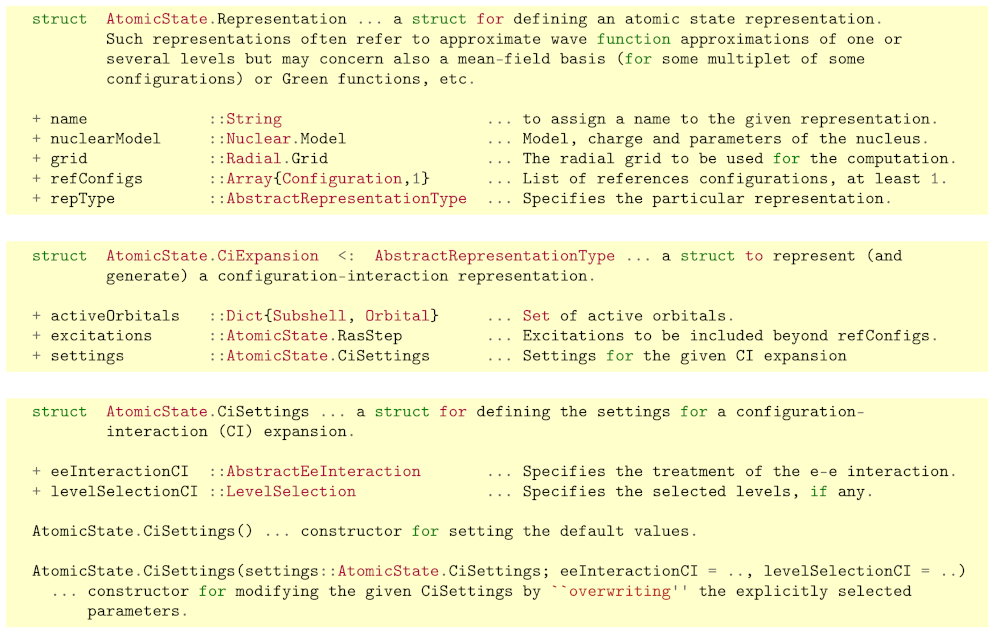Click the AtomicState.CiExpansion struct name
Screen dimensions: 996x634
(x=212, y=256)
